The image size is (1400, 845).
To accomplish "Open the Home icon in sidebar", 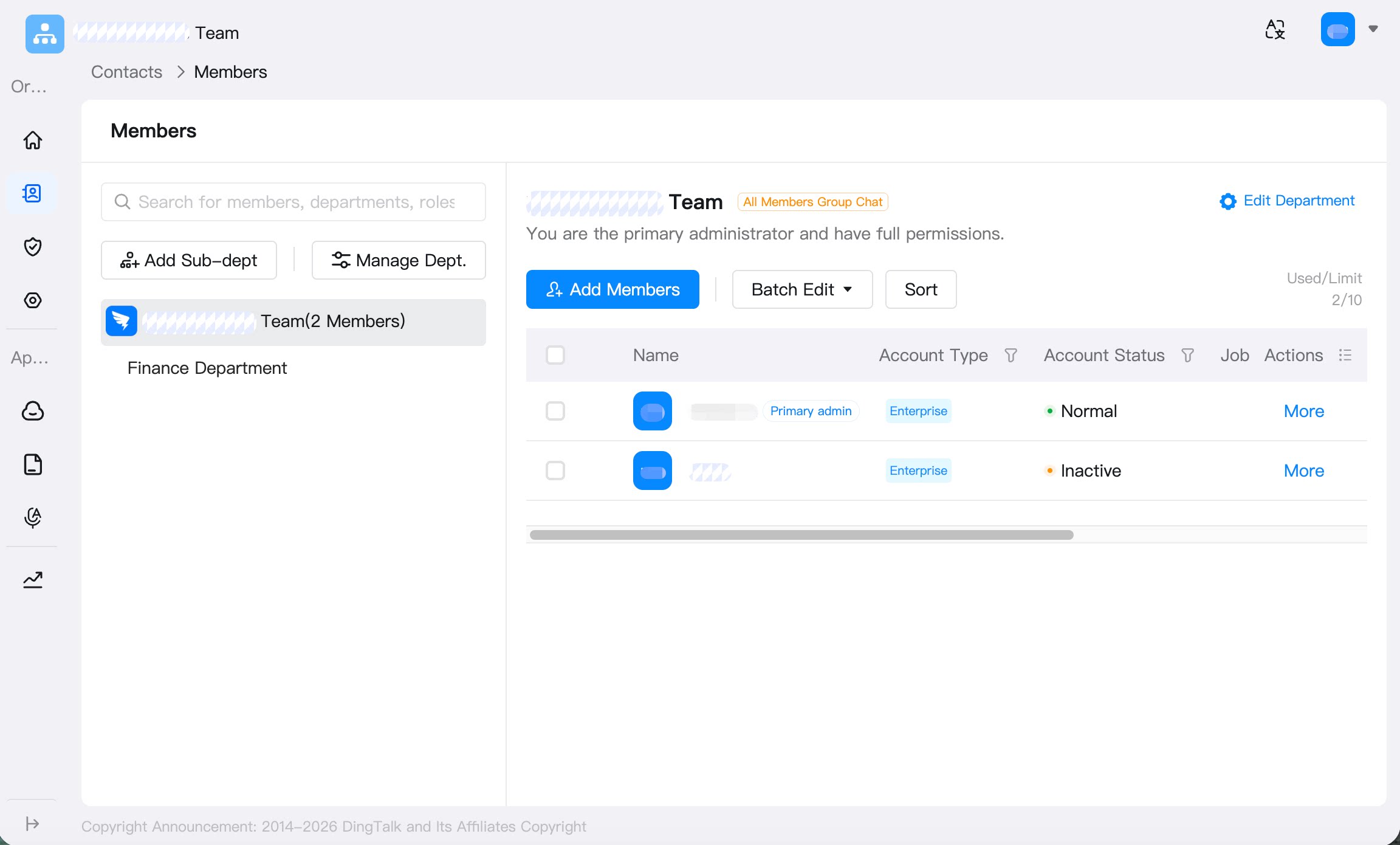I will pos(33,140).
